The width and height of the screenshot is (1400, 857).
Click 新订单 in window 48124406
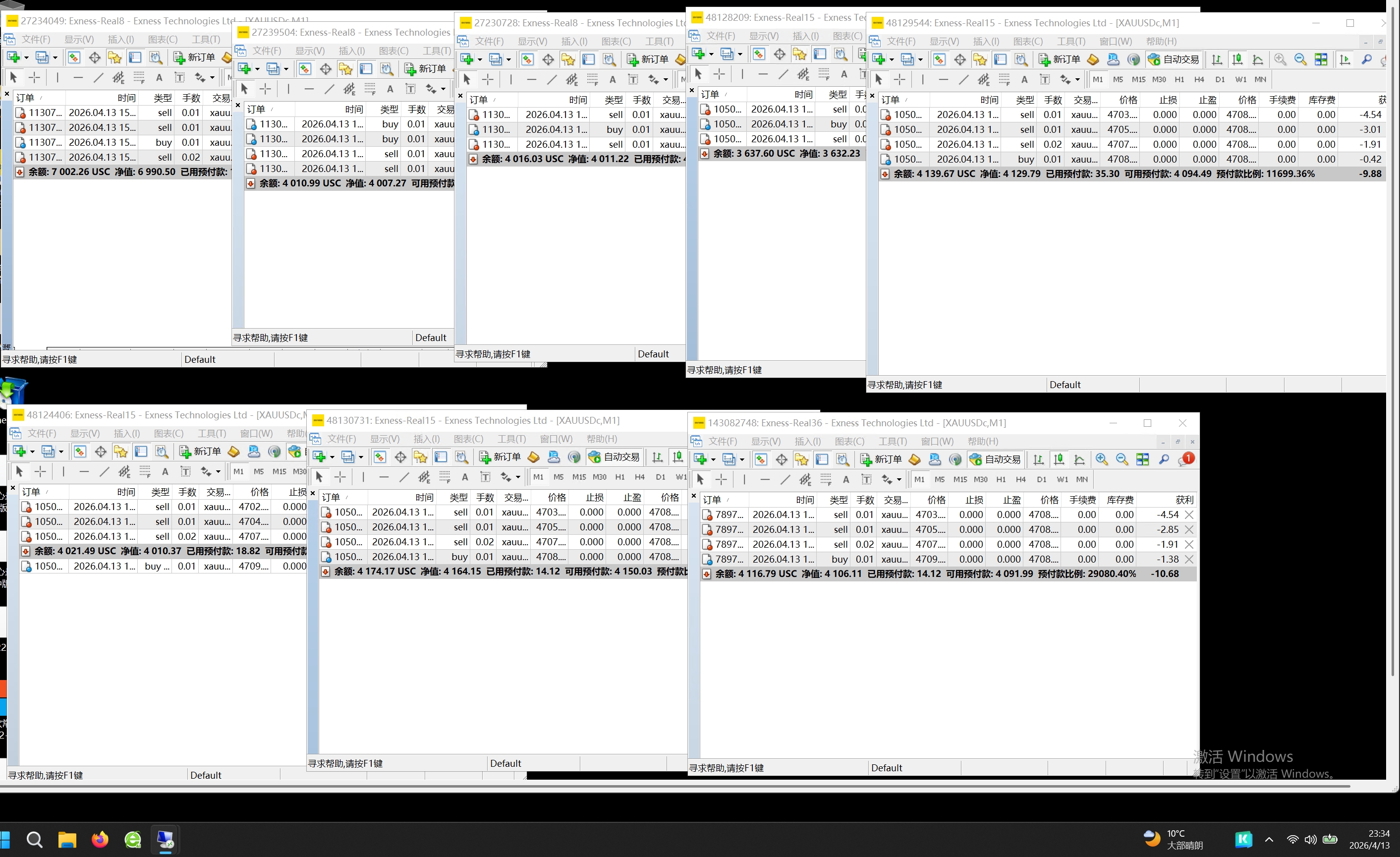(201, 451)
